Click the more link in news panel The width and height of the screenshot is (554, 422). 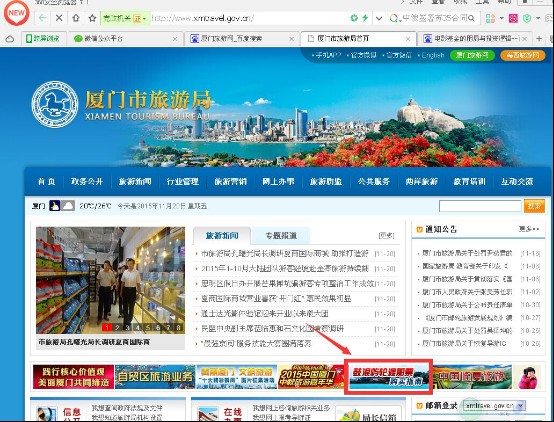click(x=386, y=236)
